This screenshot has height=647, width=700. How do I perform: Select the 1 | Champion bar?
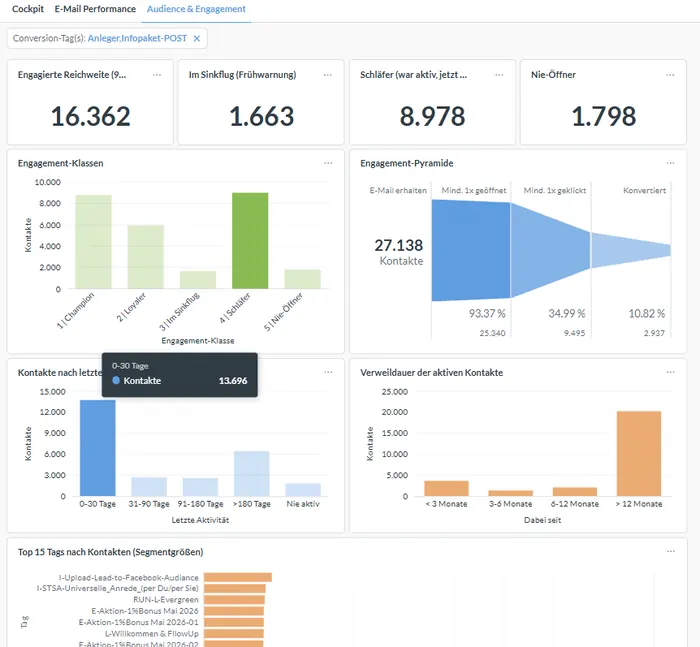tap(93, 242)
